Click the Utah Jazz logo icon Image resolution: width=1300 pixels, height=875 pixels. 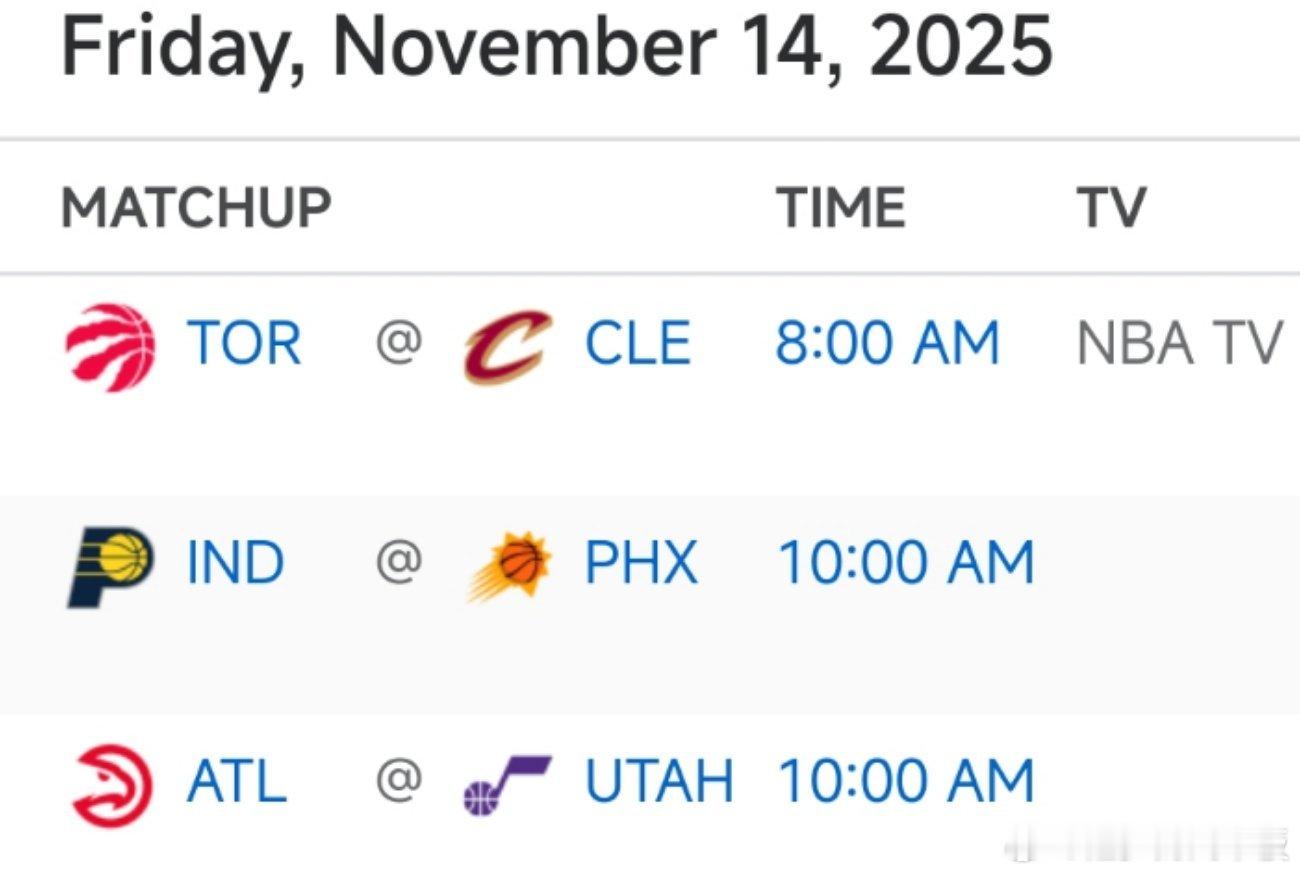tap(507, 785)
